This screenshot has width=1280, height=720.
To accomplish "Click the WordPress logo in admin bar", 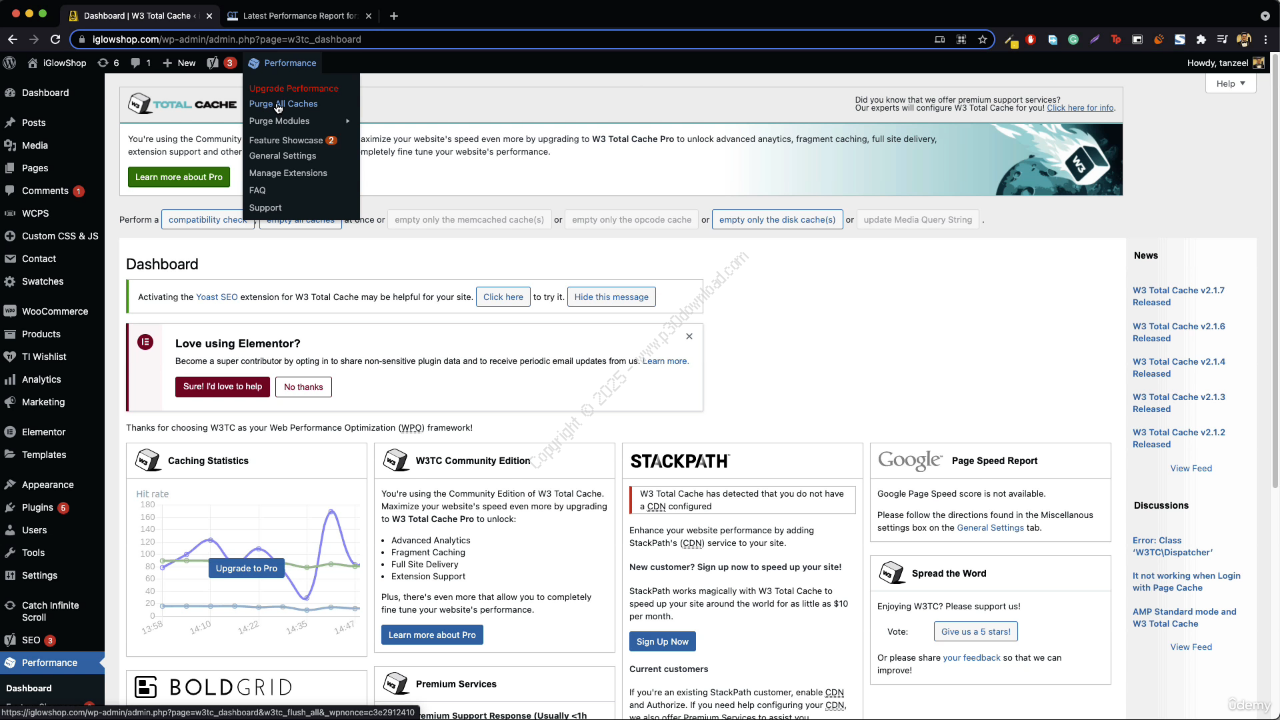I will 10,63.
